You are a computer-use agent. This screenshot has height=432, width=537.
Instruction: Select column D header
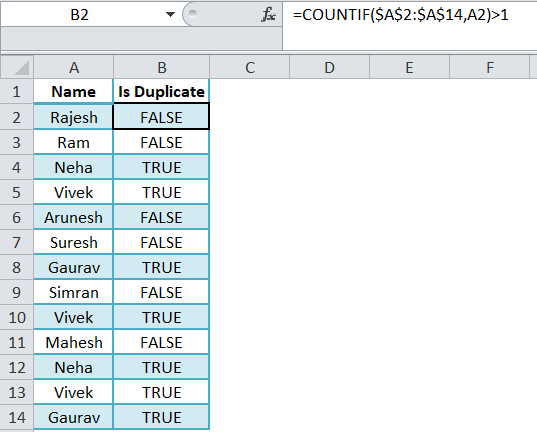(x=329, y=67)
